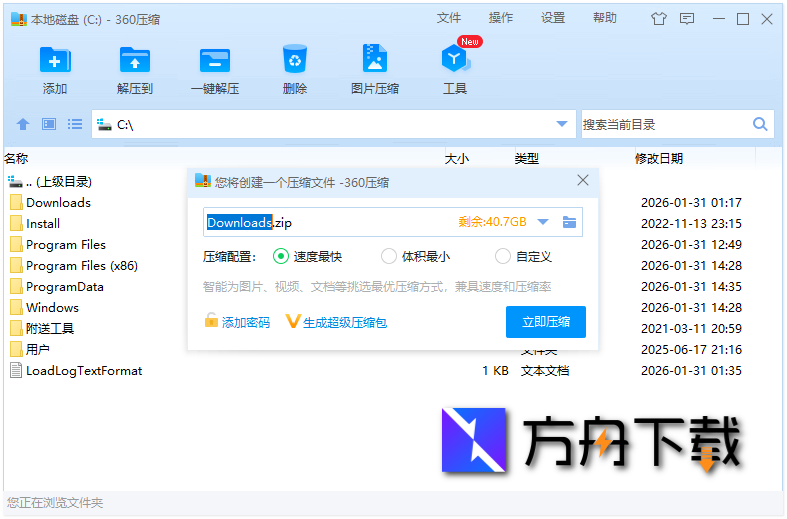Switch to thumbnail view icon
The image size is (787, 519).
[49, 124]
